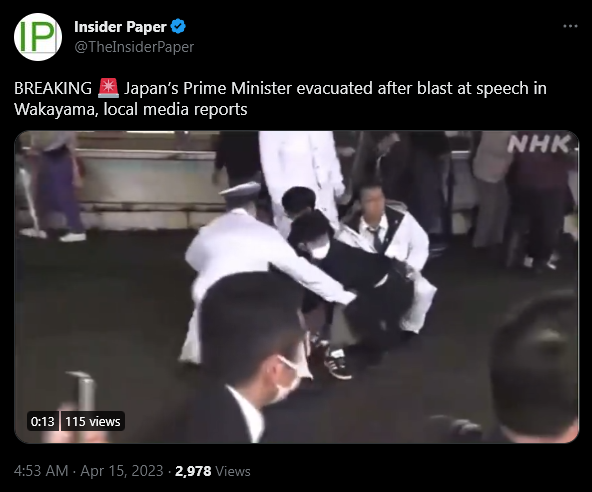Click the Wakayama, local media reports text
Screen dimensions: 592x492
coord(131,110)
